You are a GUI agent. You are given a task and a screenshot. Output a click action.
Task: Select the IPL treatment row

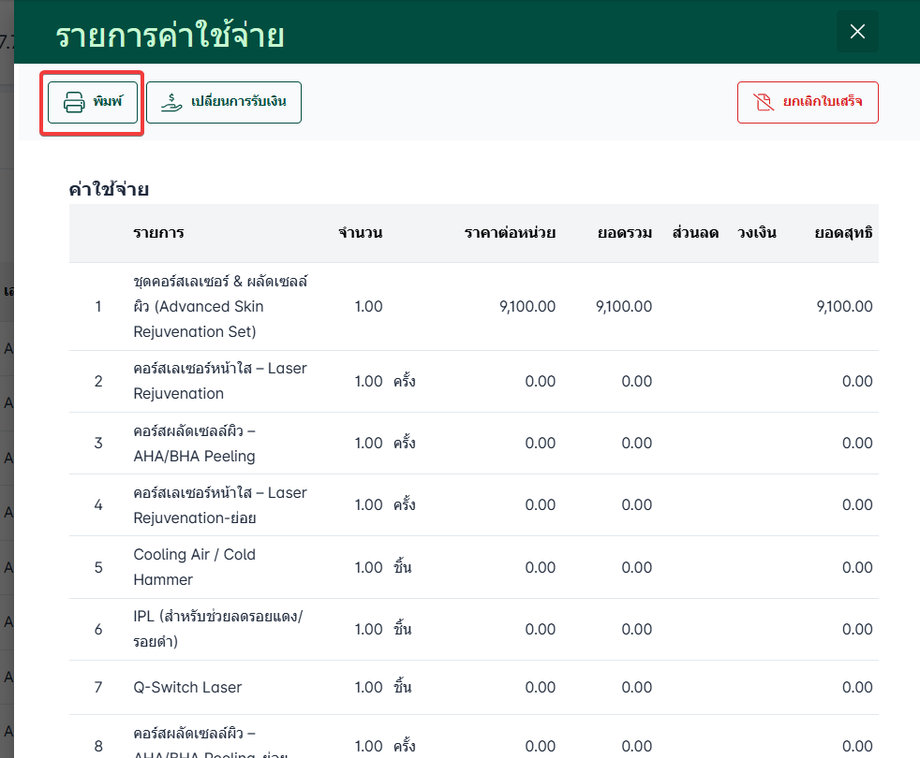(217, 629)
